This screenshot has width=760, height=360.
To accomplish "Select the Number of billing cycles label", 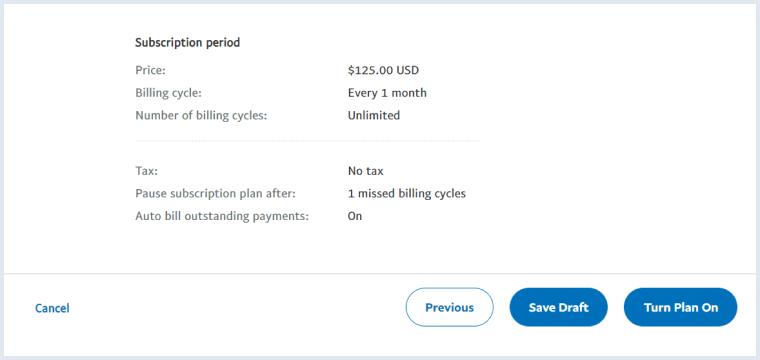I will [x=201, y=115].
